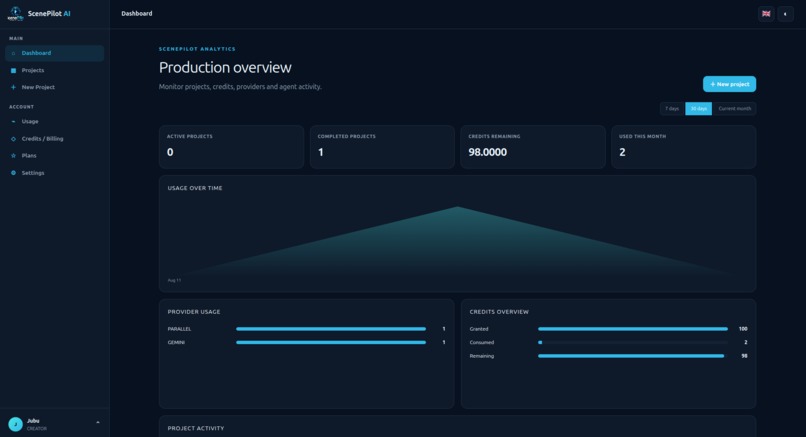Select New Project in the sidebar

[x=54, y=87]
